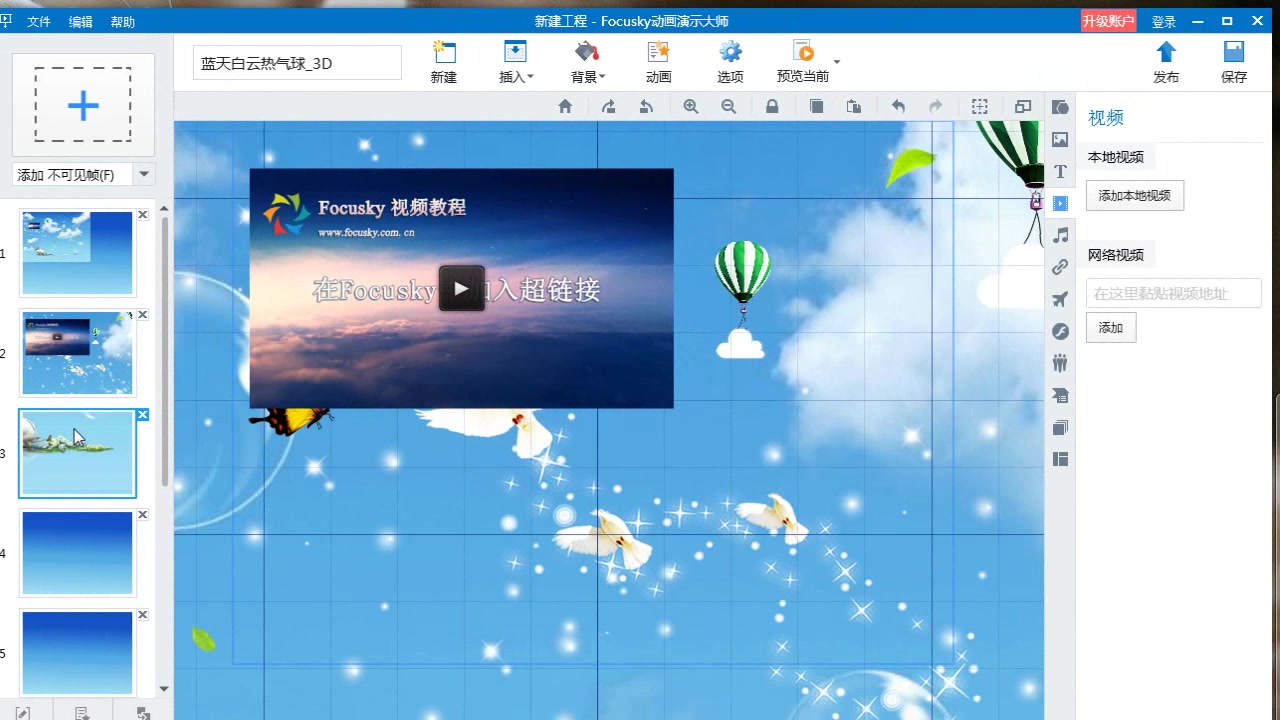Image resolution: width=1280 pixels, height=720 pixels.
Task: Open the music insert tool
Action: pyautogui.click(x=1061, y=235)
